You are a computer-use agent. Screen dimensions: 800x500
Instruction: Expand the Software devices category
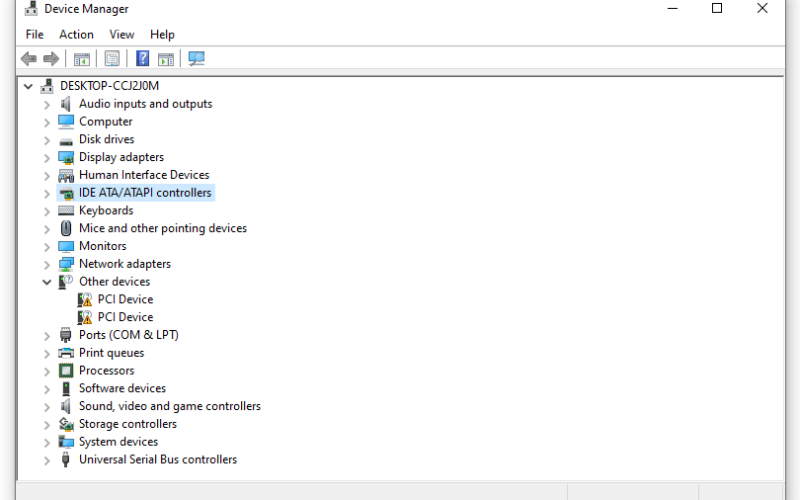pos(47,389)
